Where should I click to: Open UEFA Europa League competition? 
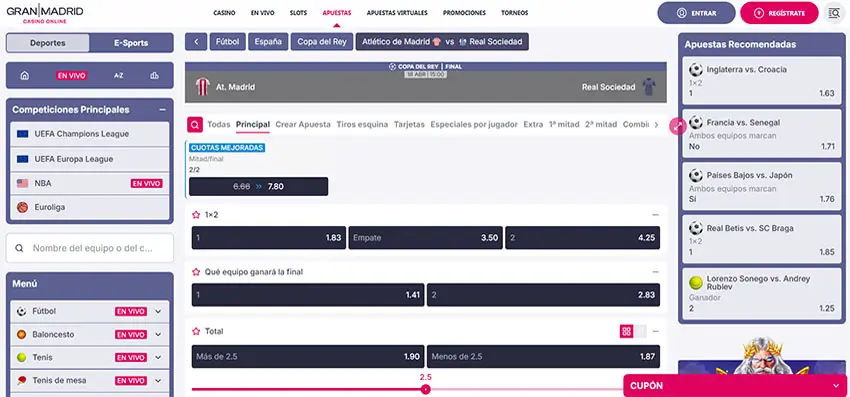[90, 159]
